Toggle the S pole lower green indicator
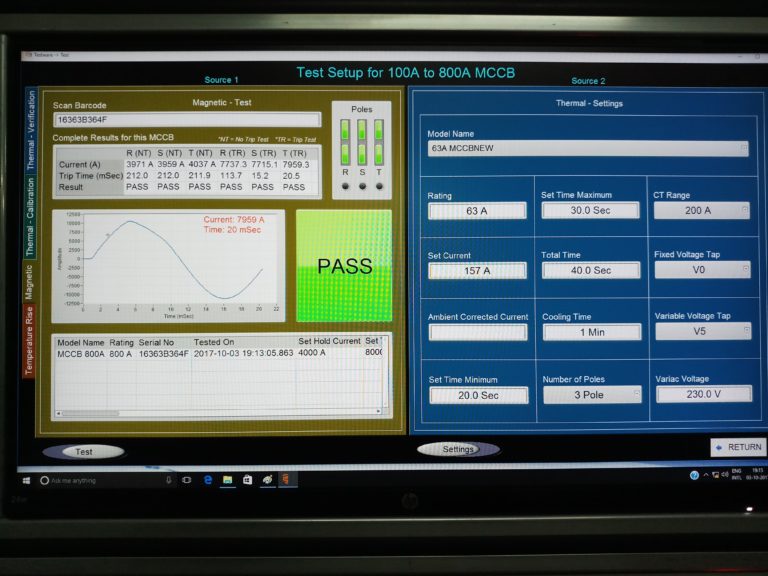The width and height of the screenshot is (768, 576). 362,154
